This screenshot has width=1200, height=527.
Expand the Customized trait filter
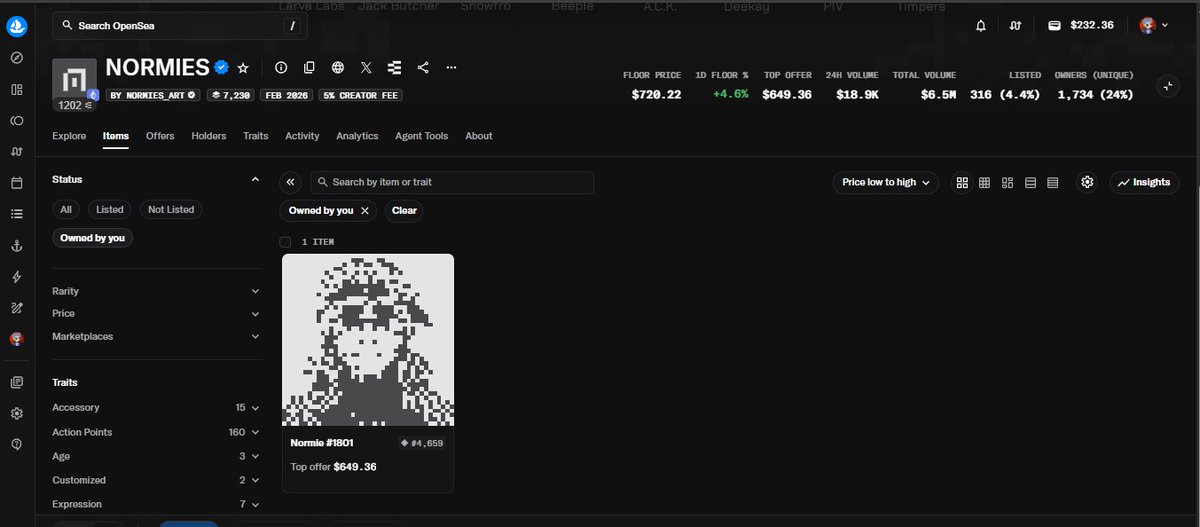pyautogui.click(x=156, y=480)
